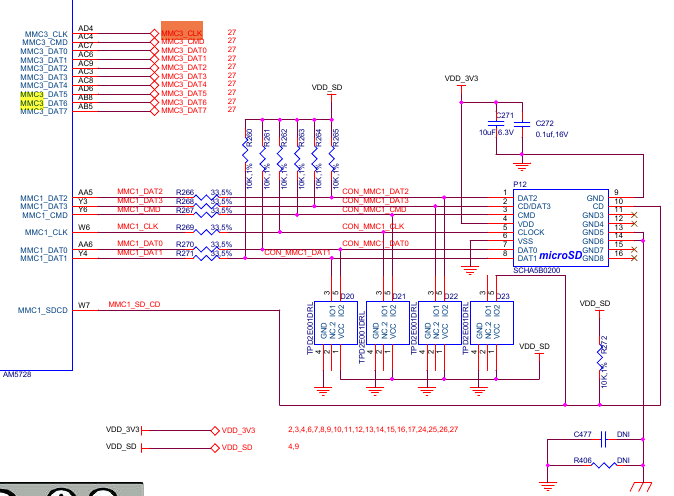Click the VDD_SD power label above the pull-up resistors

(x=327, y=88)
